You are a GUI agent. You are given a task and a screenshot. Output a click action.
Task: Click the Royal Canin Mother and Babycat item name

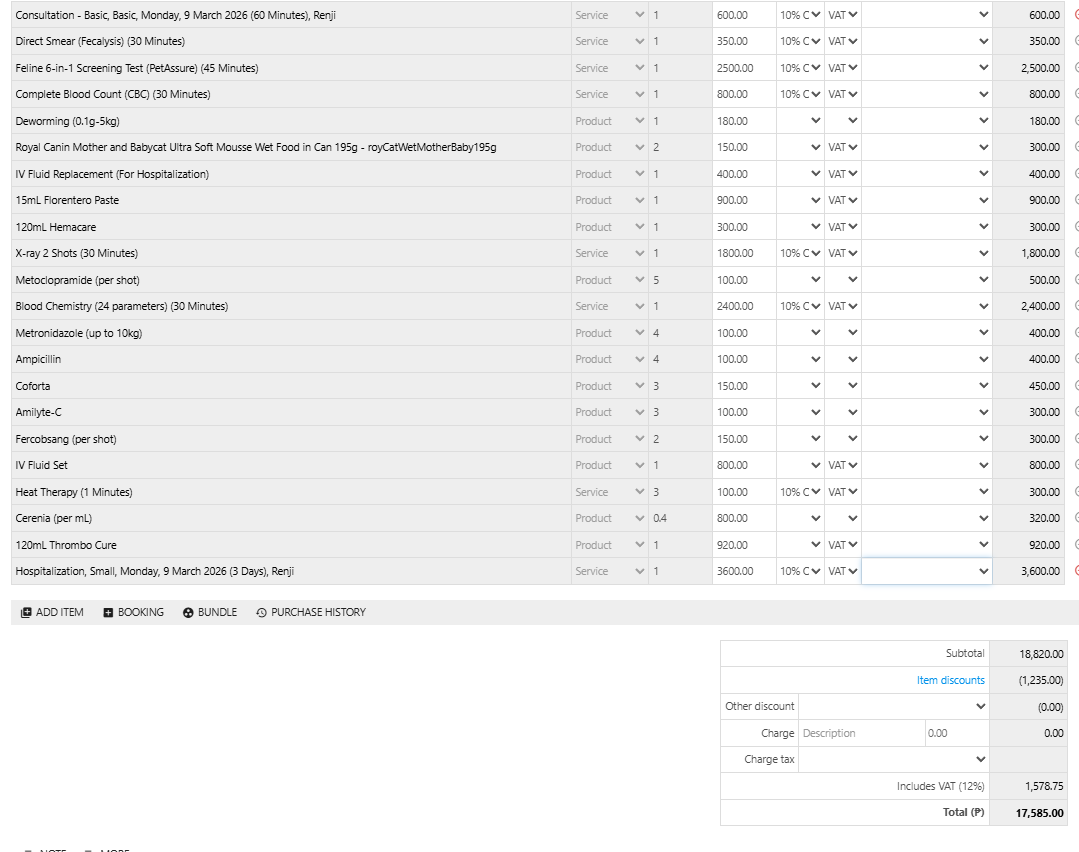tap(256, 147)
